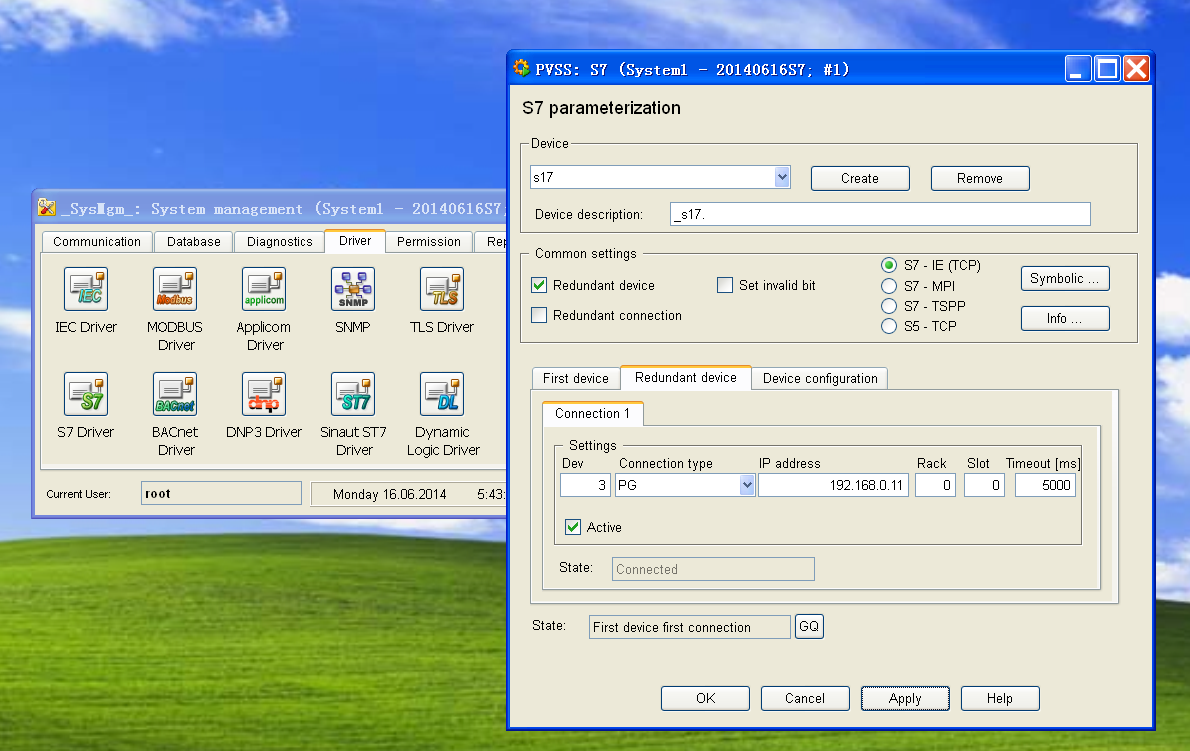The image size is (1190, 751).
Task: Open the Device configuration tab
Action: tap(820, 379)
